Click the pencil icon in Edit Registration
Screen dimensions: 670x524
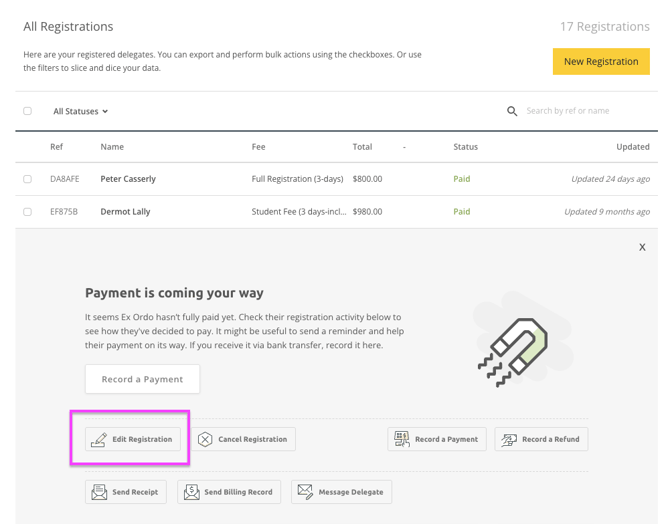(x=99, y=440)
